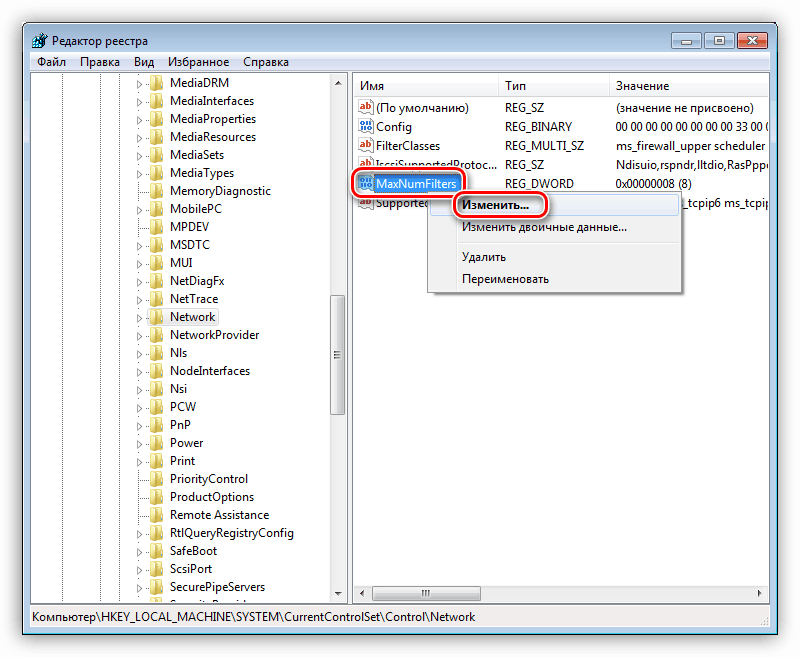
Task: Click the 0x00000008 (8) value cell
Action: pos(654,184)
